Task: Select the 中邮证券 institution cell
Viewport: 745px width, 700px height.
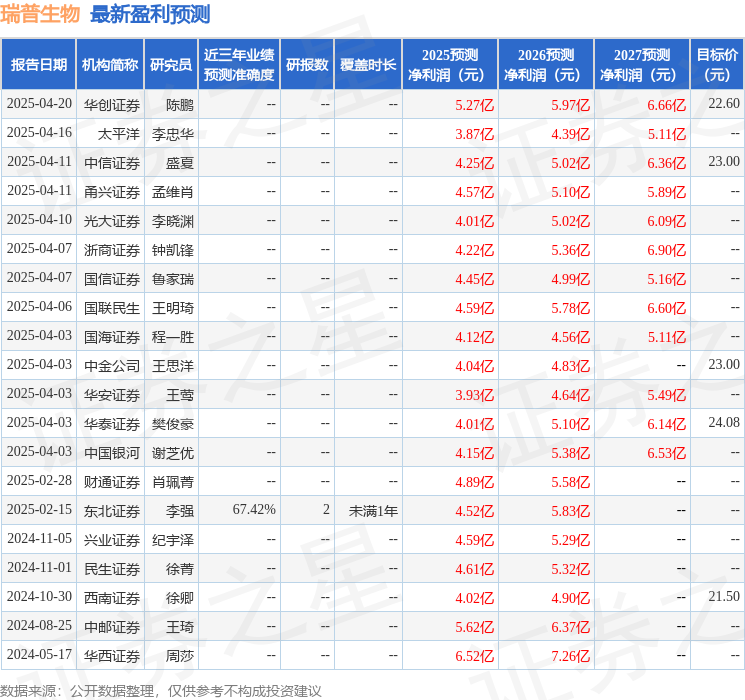Action: point(112,626)
